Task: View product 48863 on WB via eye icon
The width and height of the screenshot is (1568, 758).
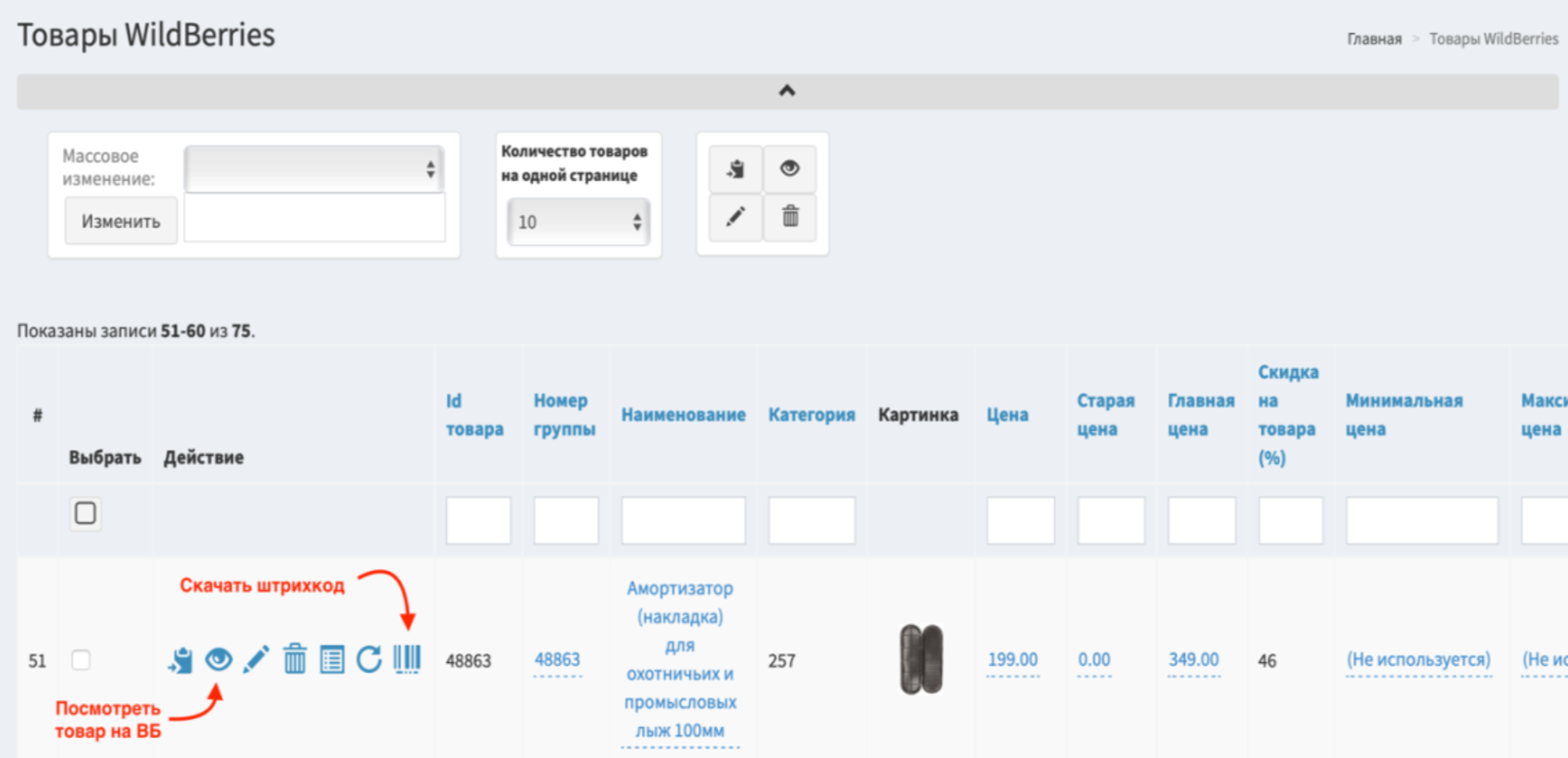Action: pos(218,660)
